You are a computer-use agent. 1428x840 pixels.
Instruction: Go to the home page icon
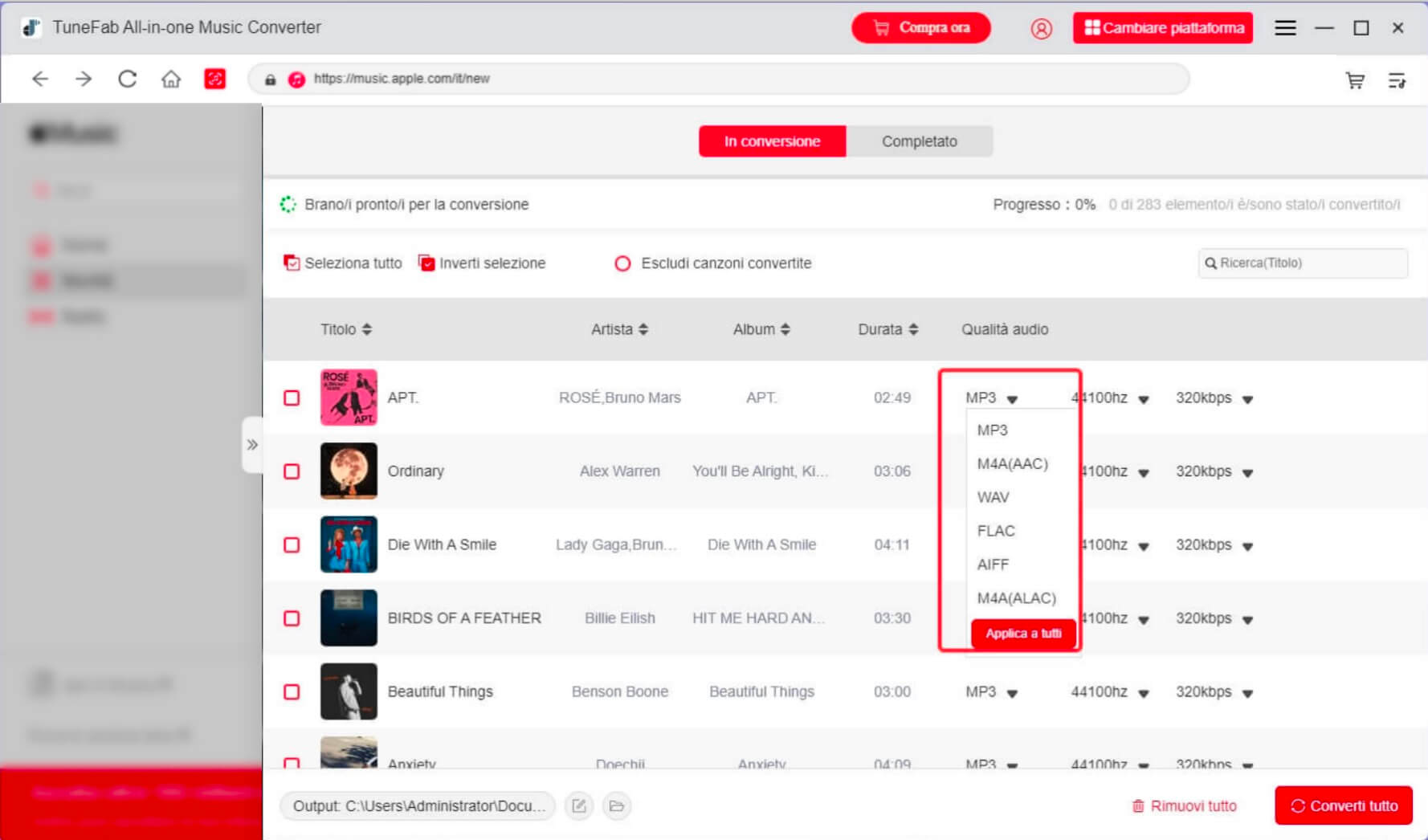tap(170, 79)
